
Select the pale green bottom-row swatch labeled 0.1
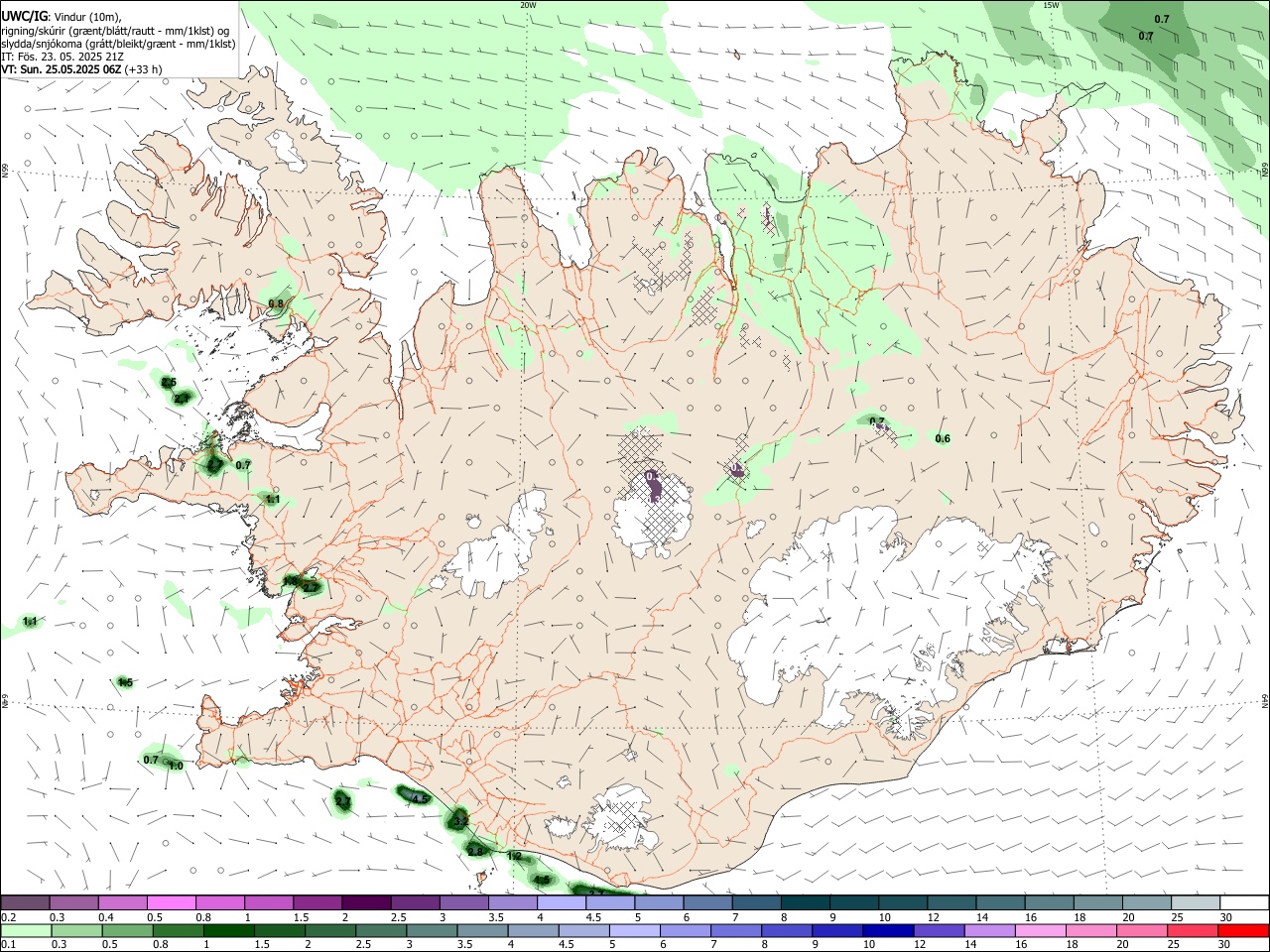pos(26,930)
